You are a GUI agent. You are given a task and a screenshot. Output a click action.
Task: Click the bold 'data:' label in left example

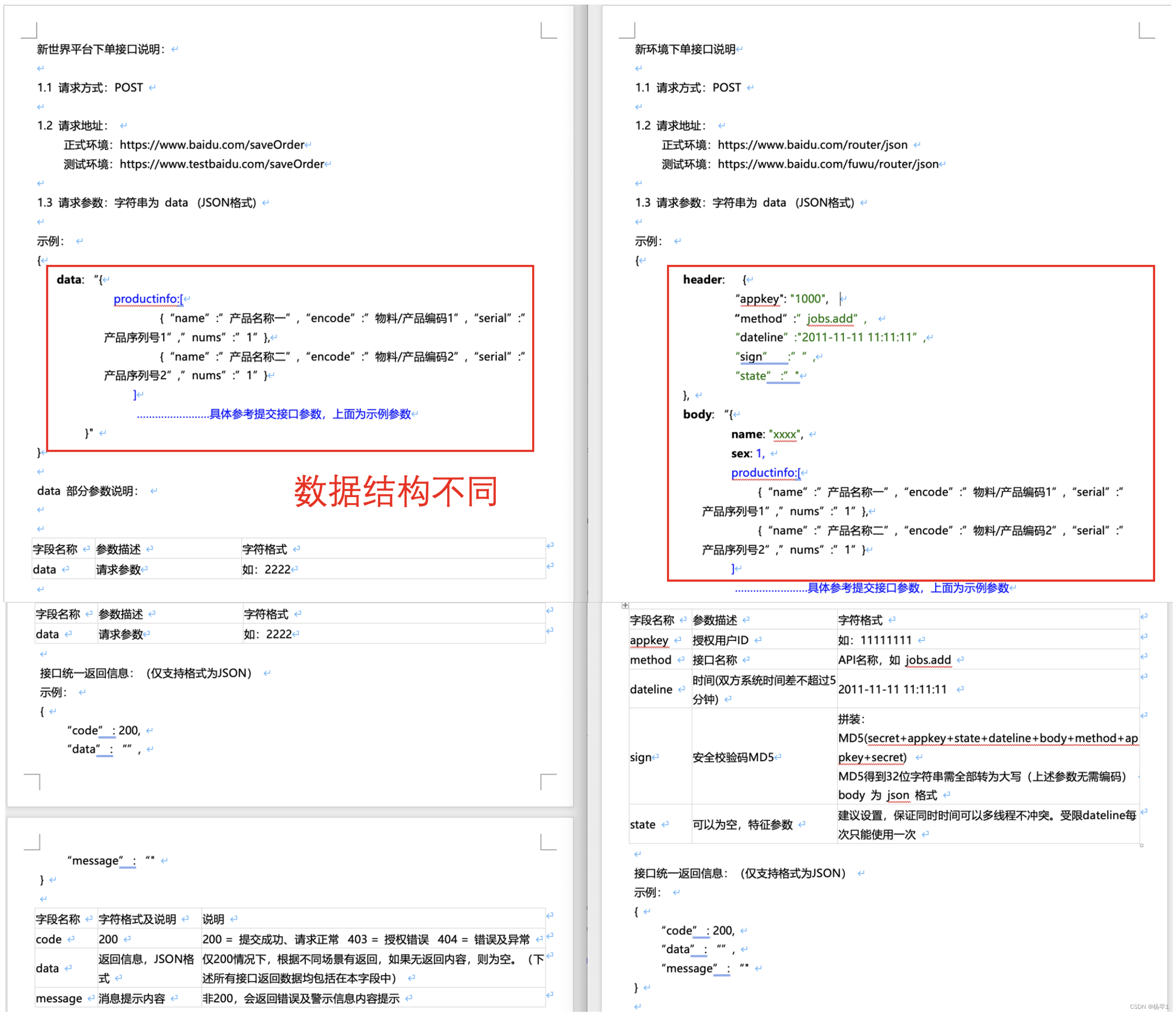click(x=70, y=279)
